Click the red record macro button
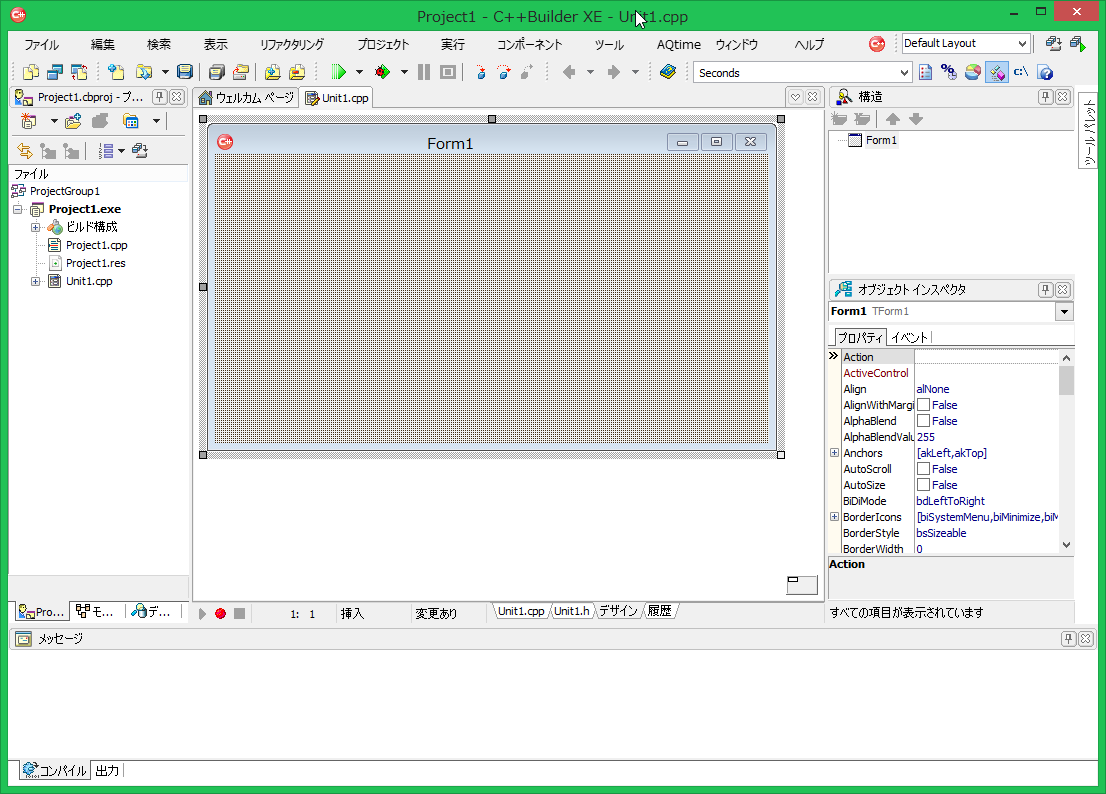Viewport: 1106px width, 794px height. click(x=220, y=613)
